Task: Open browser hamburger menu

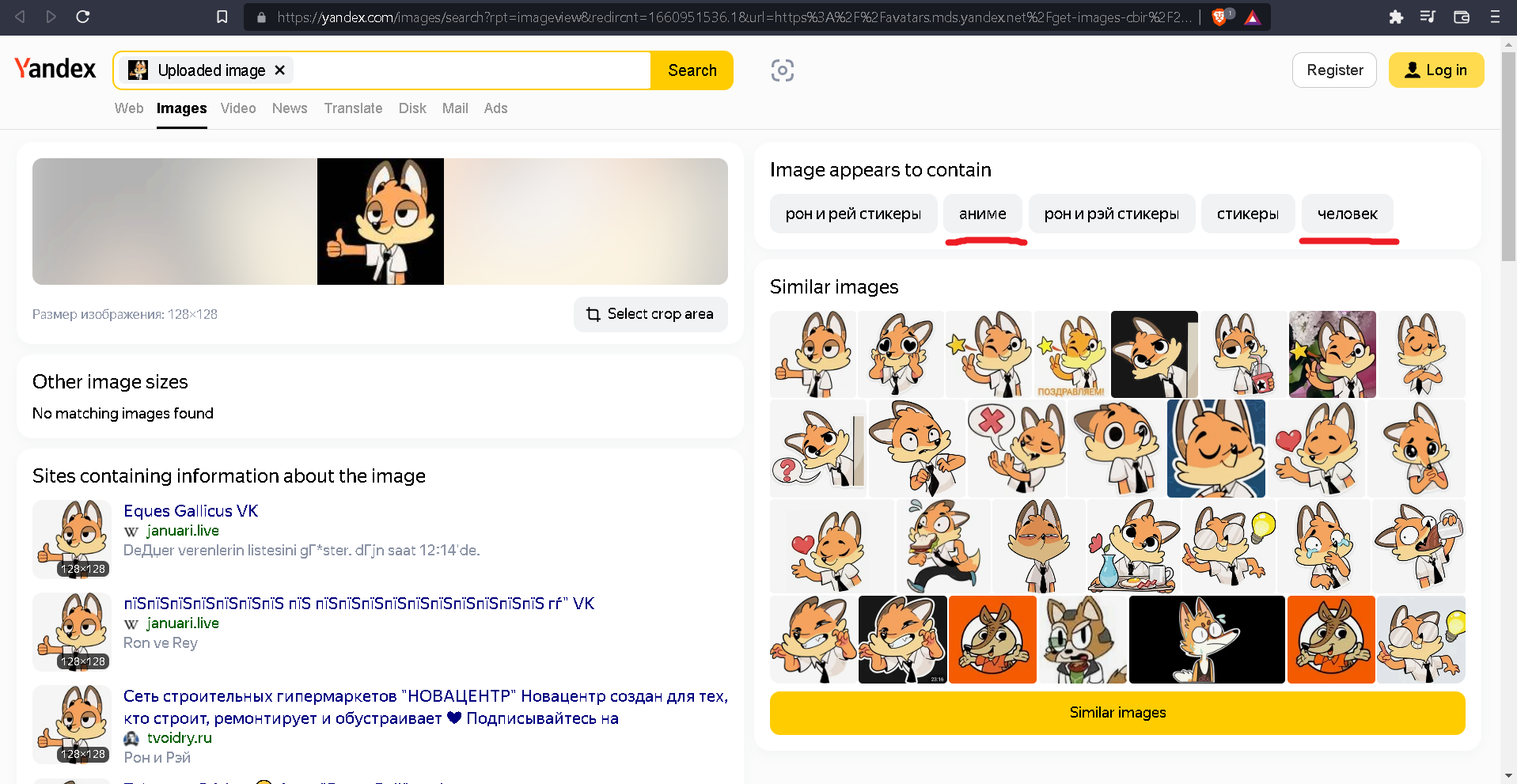Action: tap(1495, 17)
